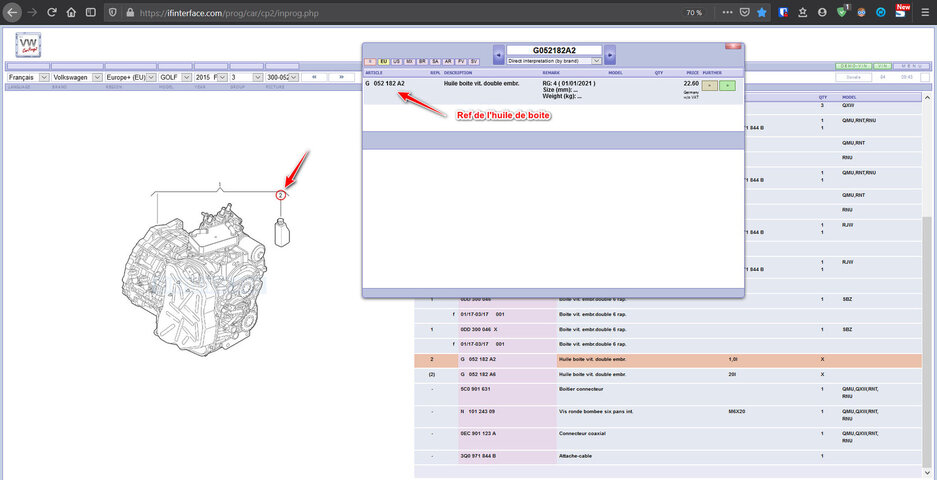
Task: Open the 2015 year dropdown
Action: click(211, 77)
